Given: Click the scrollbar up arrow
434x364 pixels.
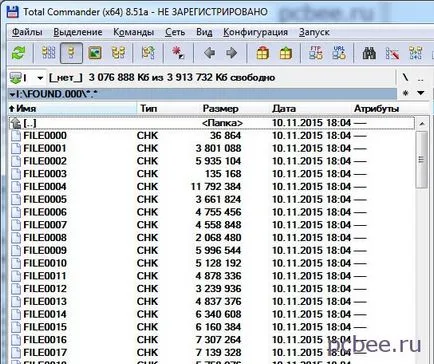Looking at the screenshot, I should pos(422,124).
